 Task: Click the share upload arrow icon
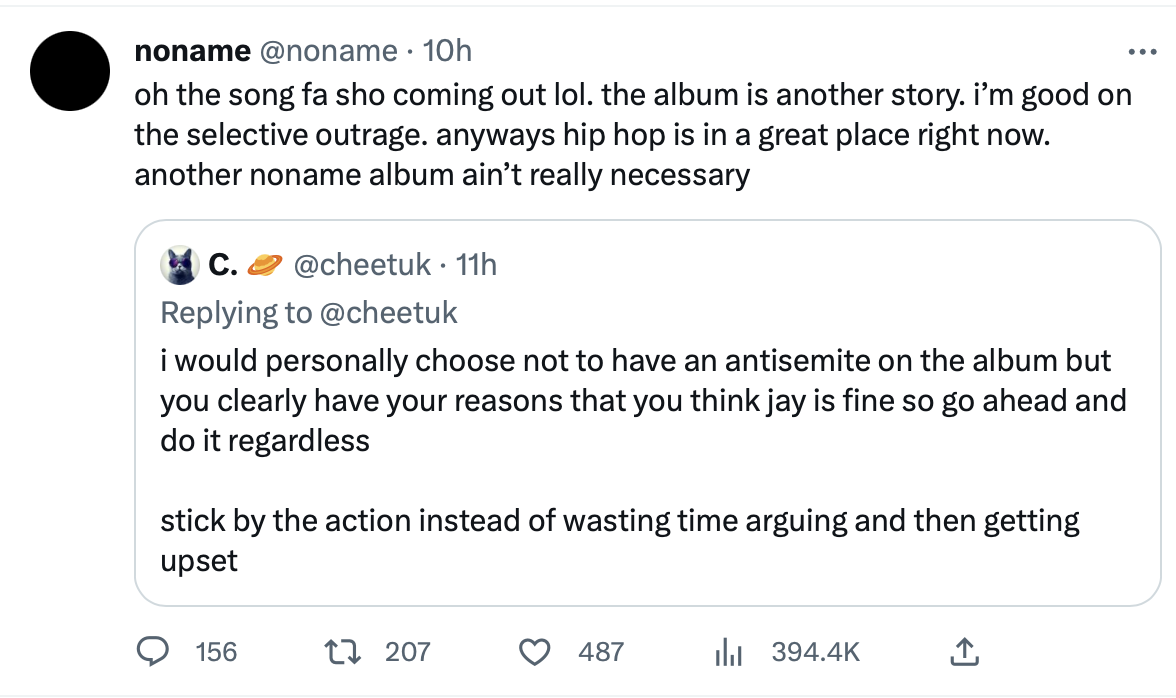tap(960, 652)
